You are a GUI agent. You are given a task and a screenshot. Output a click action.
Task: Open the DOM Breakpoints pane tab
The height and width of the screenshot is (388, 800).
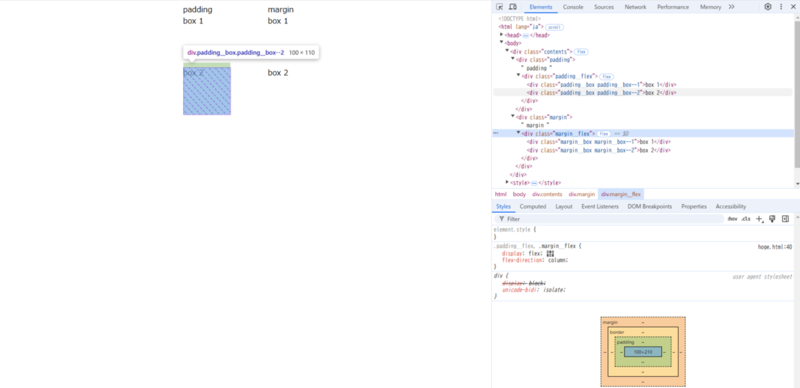coord(649,206)
